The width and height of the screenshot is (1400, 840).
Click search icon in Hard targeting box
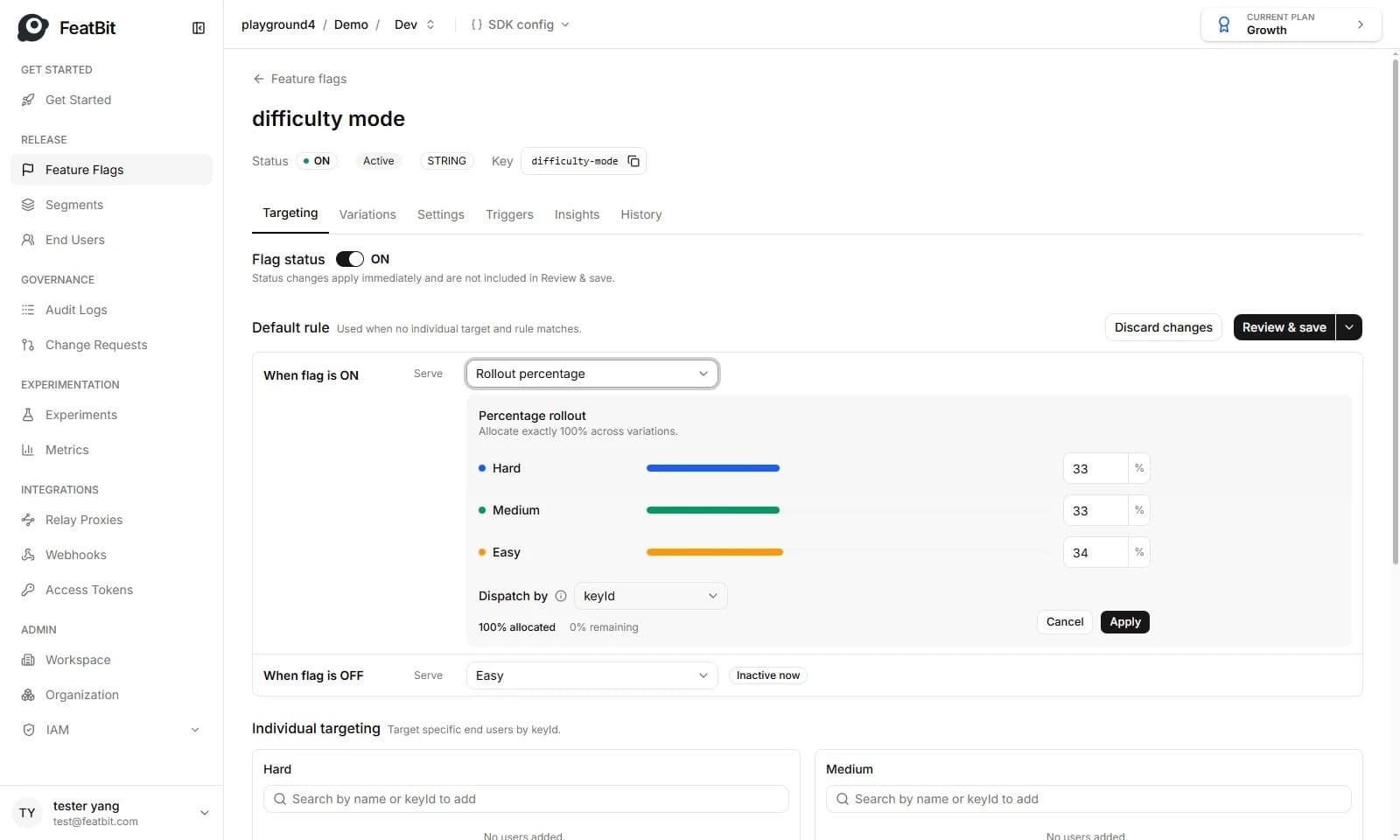[280, 799]
